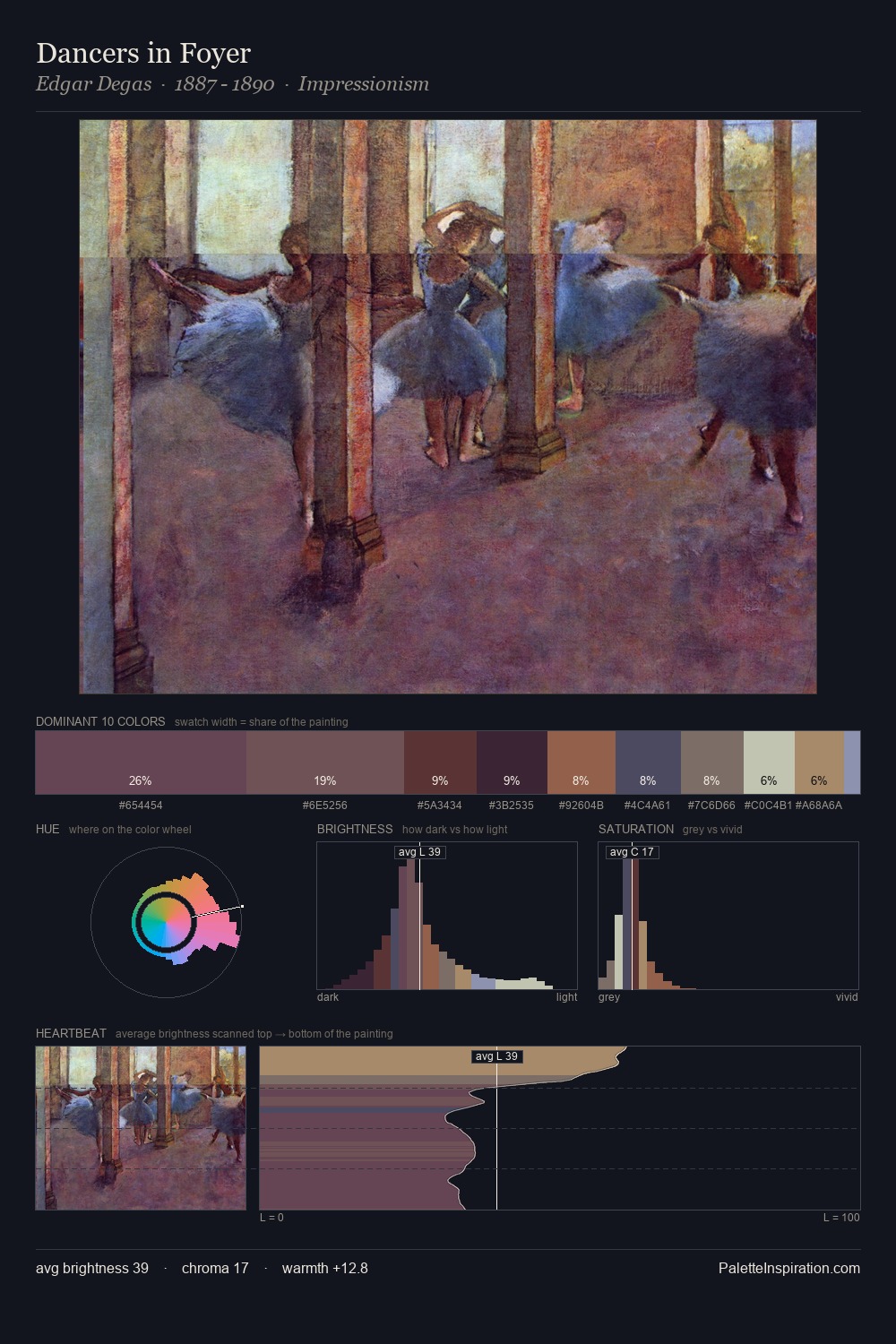Click the 26% swatch colored #654454

coord(141,762)
